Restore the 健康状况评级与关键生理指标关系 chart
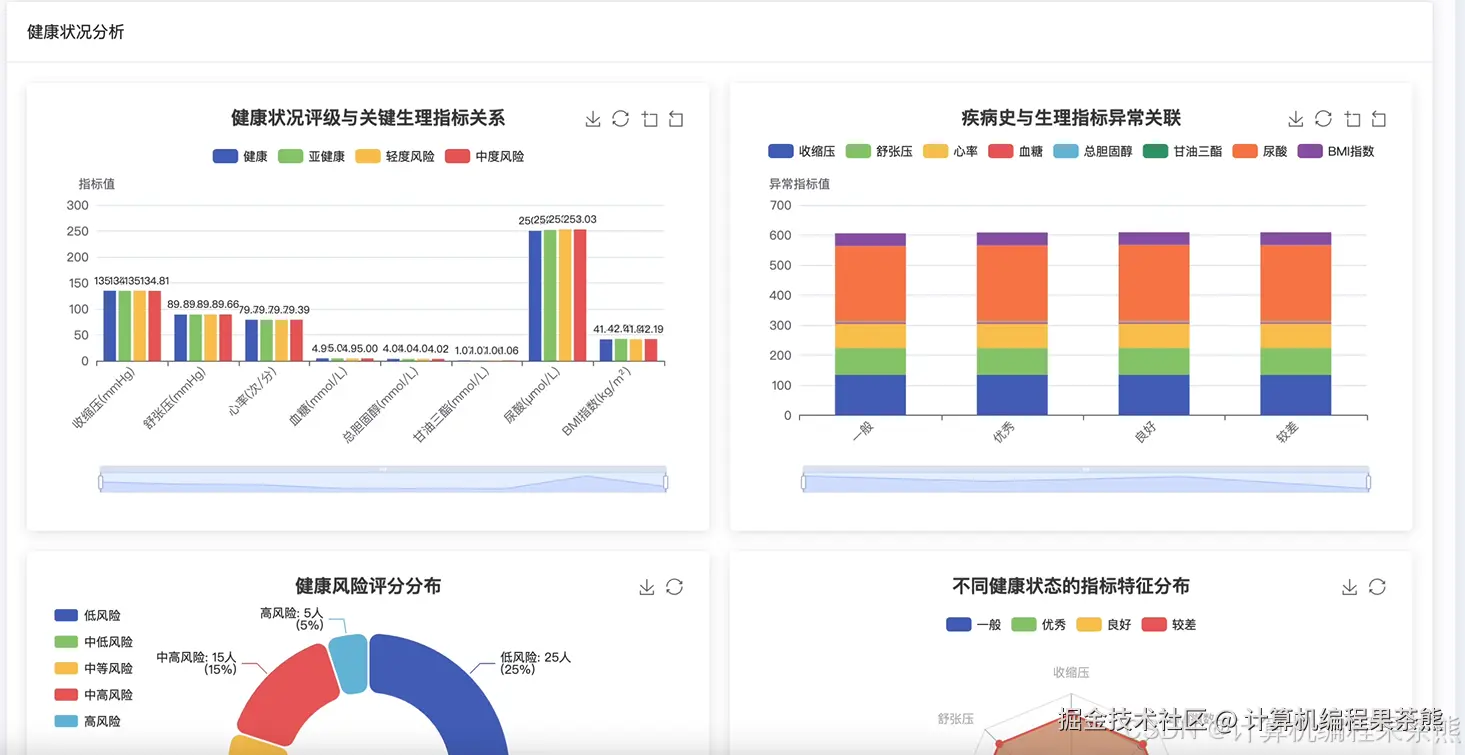This screenshot has height=755, width=1465. (621, 119)
